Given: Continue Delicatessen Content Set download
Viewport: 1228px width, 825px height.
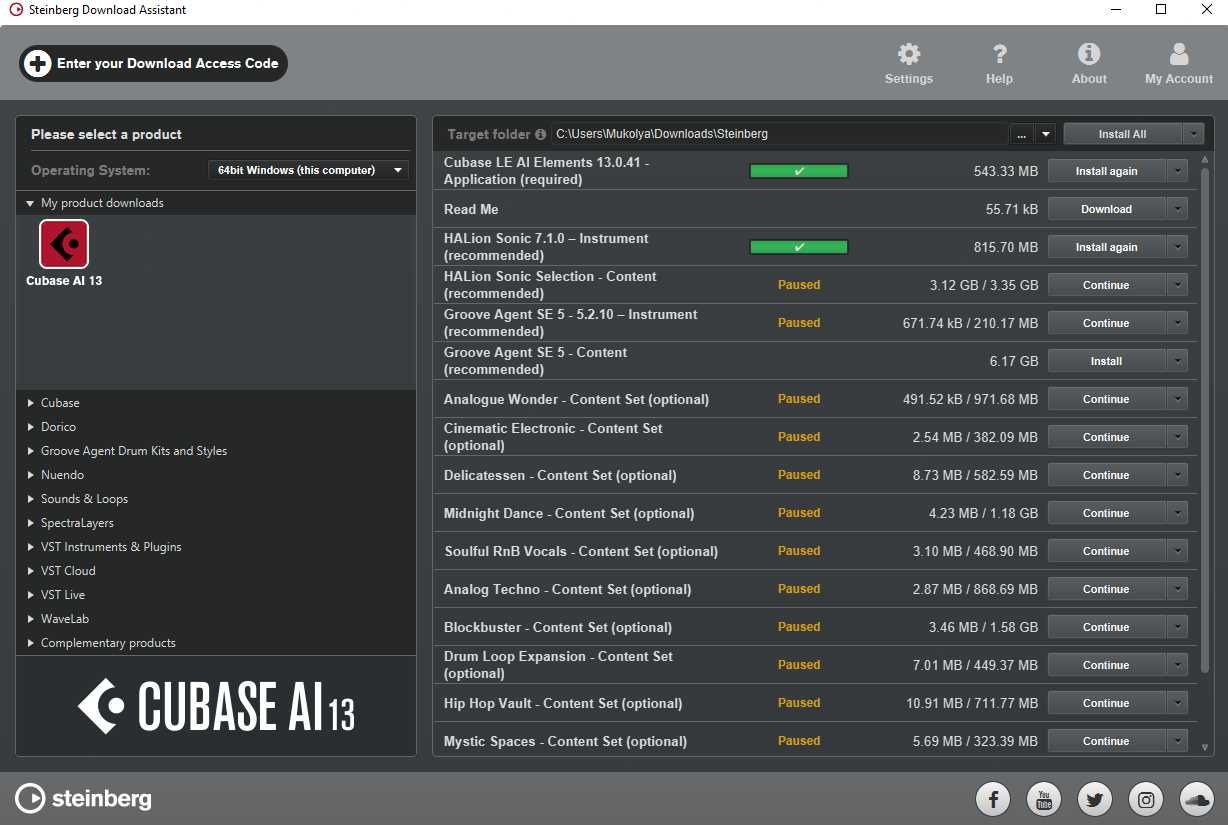Looking at the screenshot, I should click(1106, 475).
